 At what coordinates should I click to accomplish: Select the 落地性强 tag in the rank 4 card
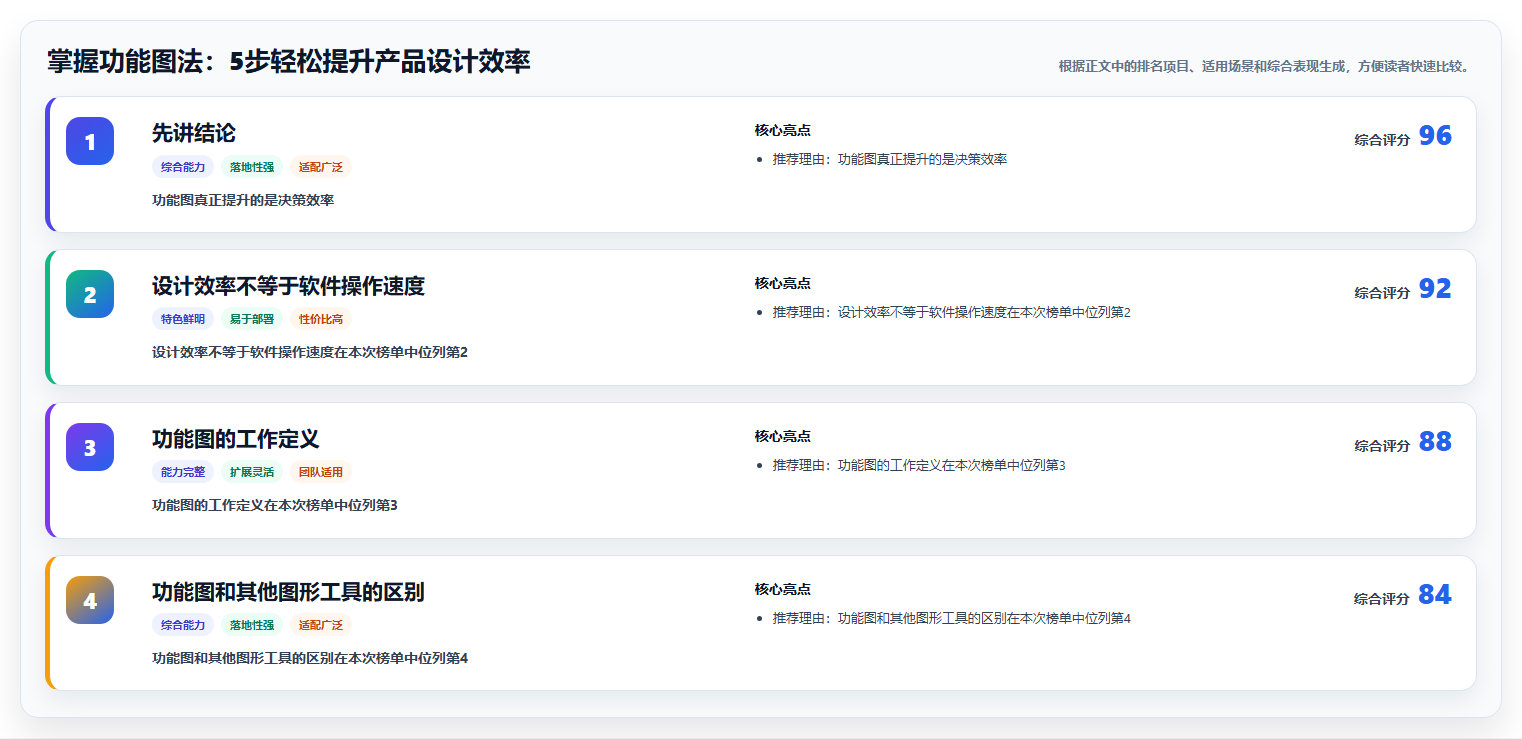[x=252, y=626]
